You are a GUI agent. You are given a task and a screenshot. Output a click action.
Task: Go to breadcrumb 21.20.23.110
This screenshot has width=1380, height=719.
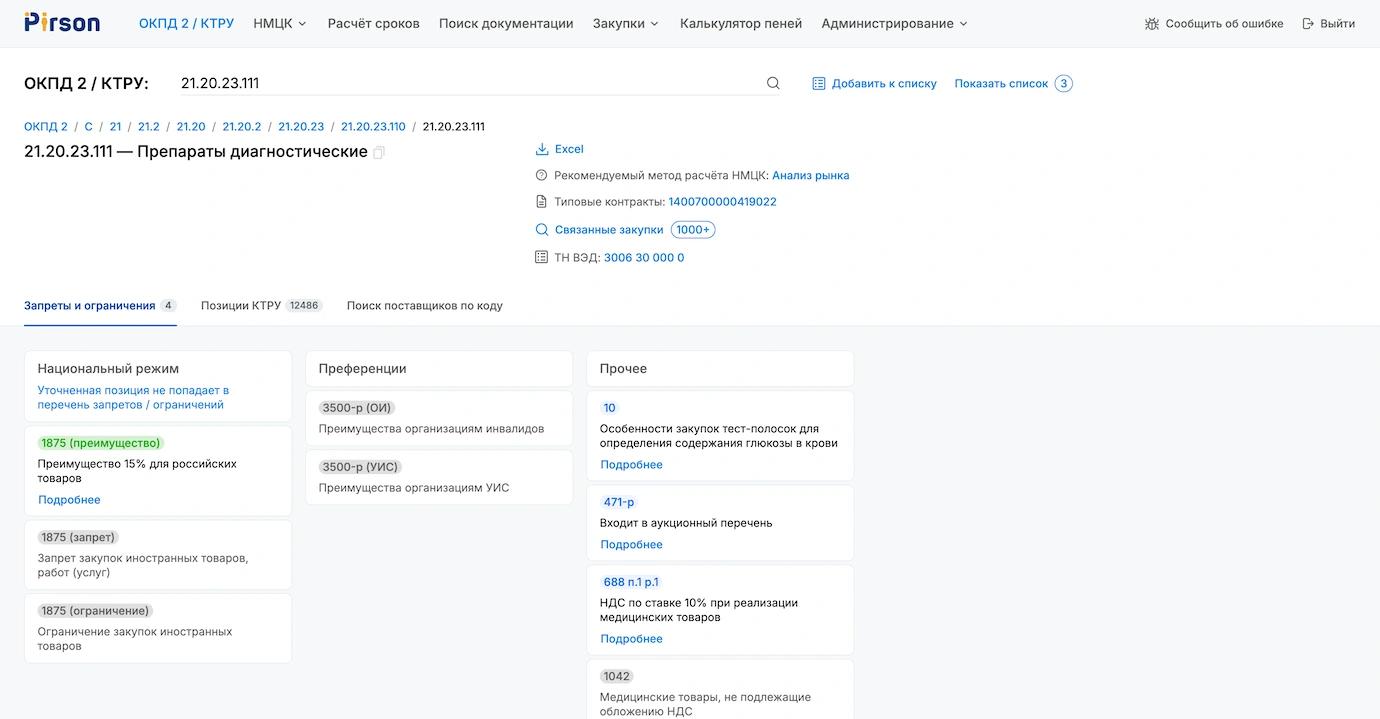point(373,127)
